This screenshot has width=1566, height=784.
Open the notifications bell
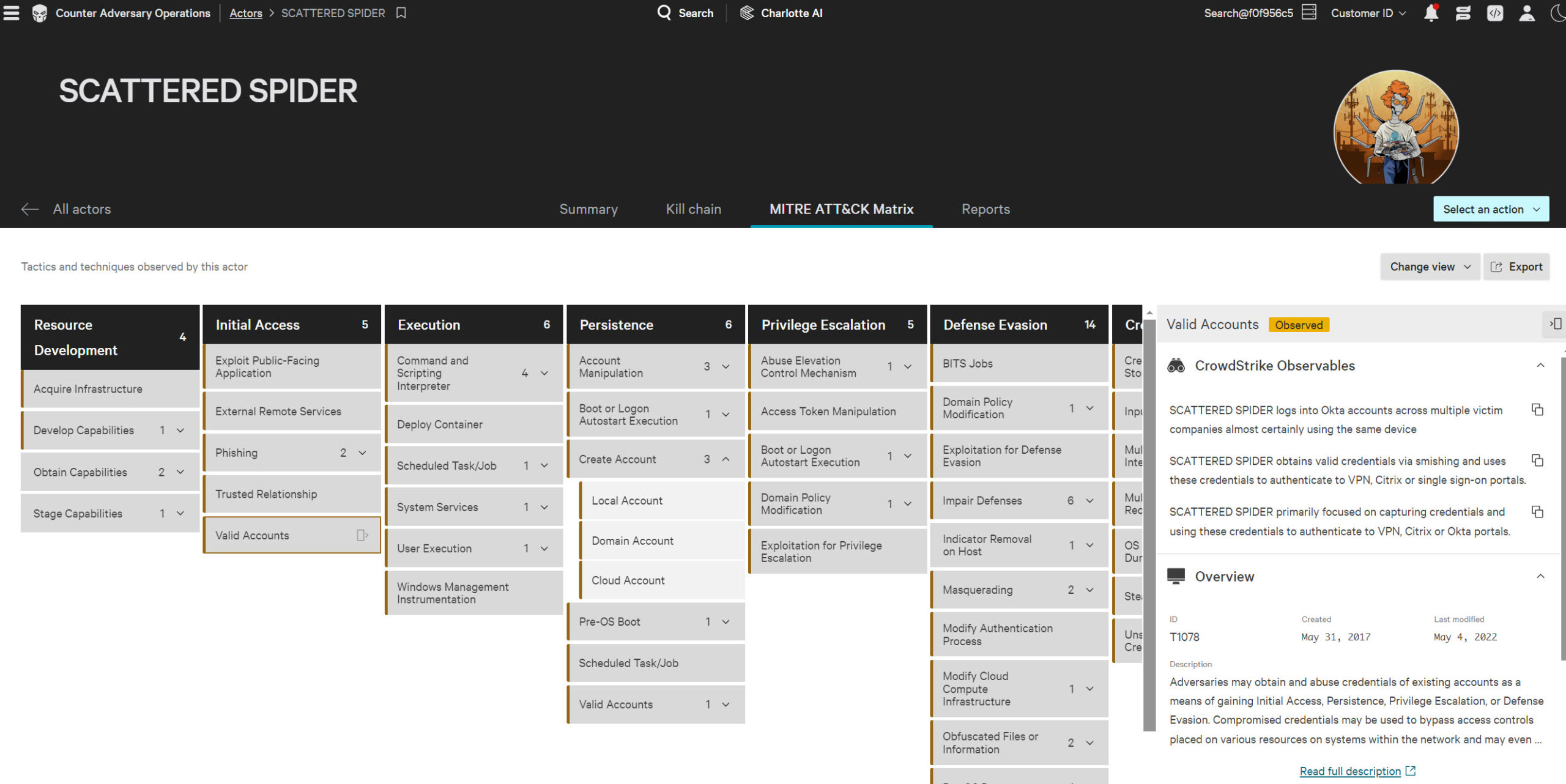coord(1431,13)
